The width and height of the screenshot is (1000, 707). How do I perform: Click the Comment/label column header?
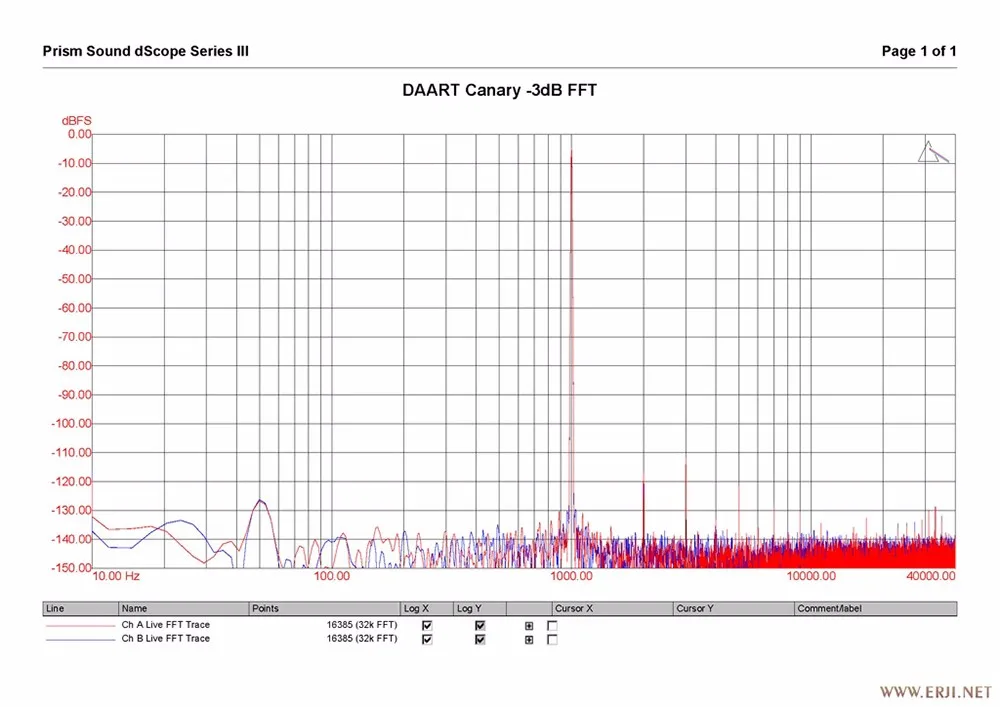(x=876, y=608)
